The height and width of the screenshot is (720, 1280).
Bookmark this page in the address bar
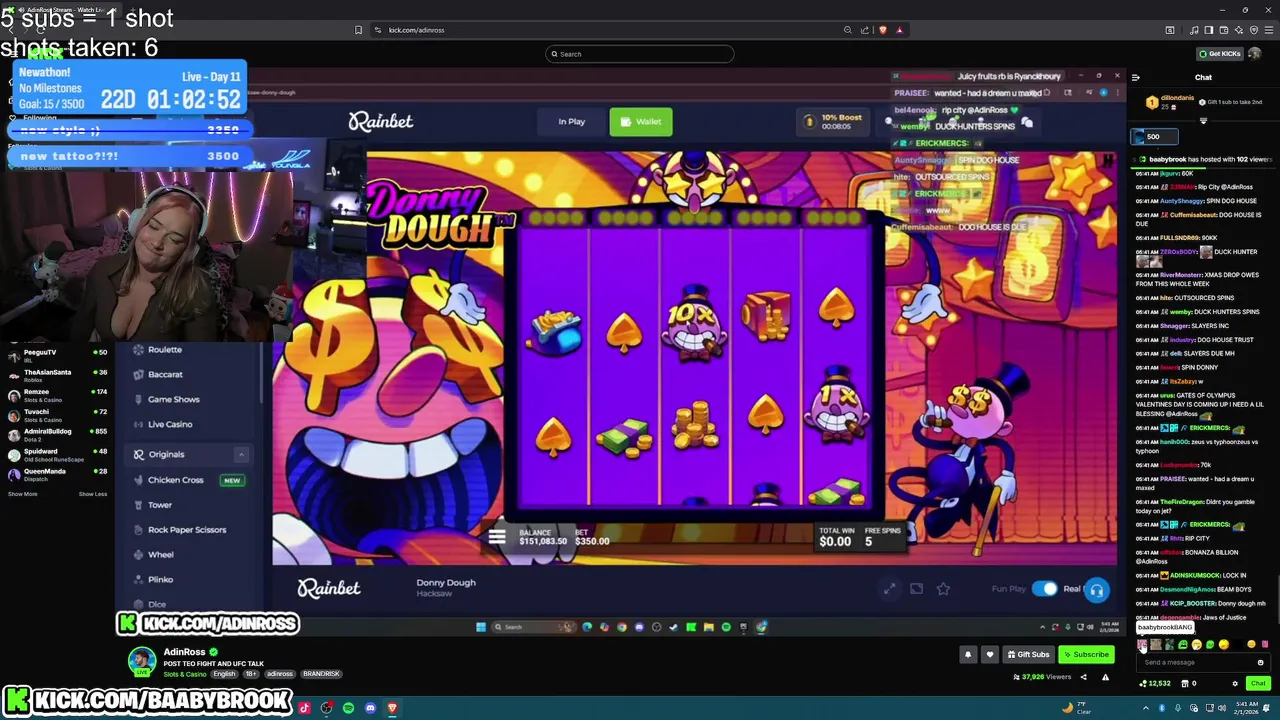tap(358, 30)
